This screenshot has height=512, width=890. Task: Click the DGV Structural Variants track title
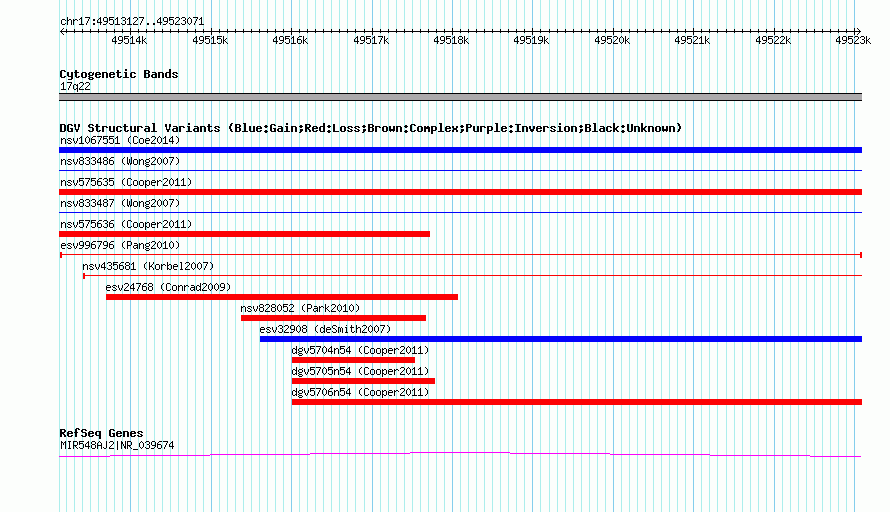coord(371,128)
